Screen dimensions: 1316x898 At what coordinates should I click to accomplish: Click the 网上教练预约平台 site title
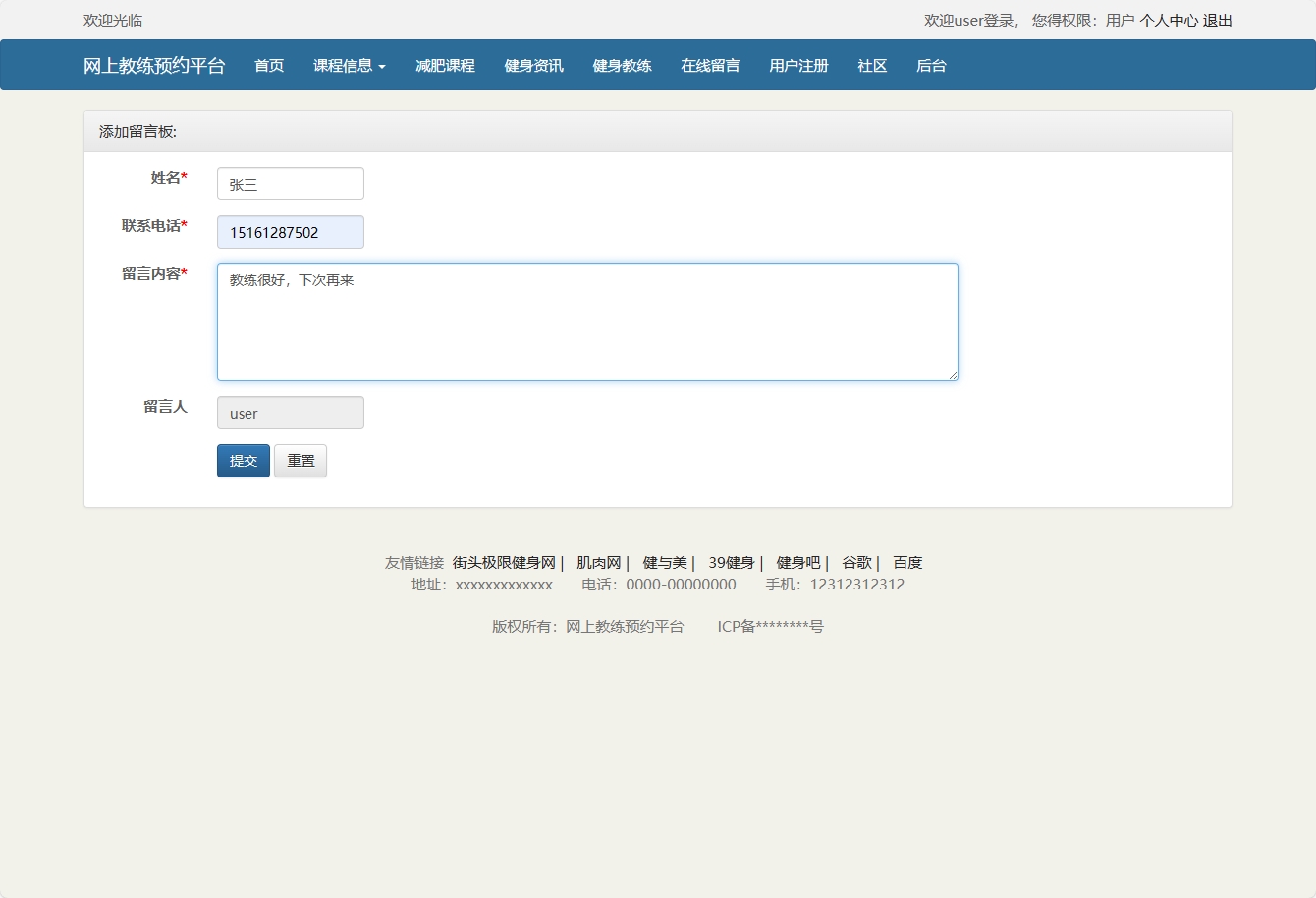pyautogui.click(x=154, y=65)
